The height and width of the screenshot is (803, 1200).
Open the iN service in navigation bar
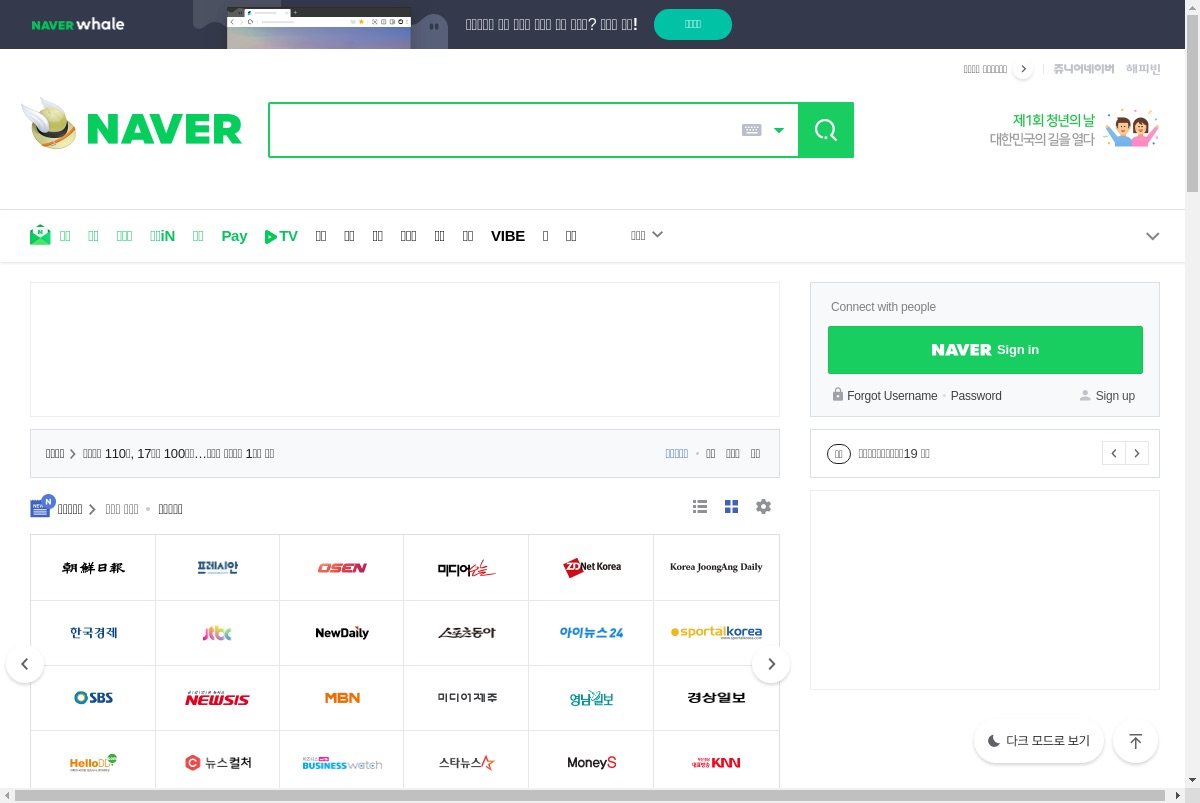click(x=162, y=236)
